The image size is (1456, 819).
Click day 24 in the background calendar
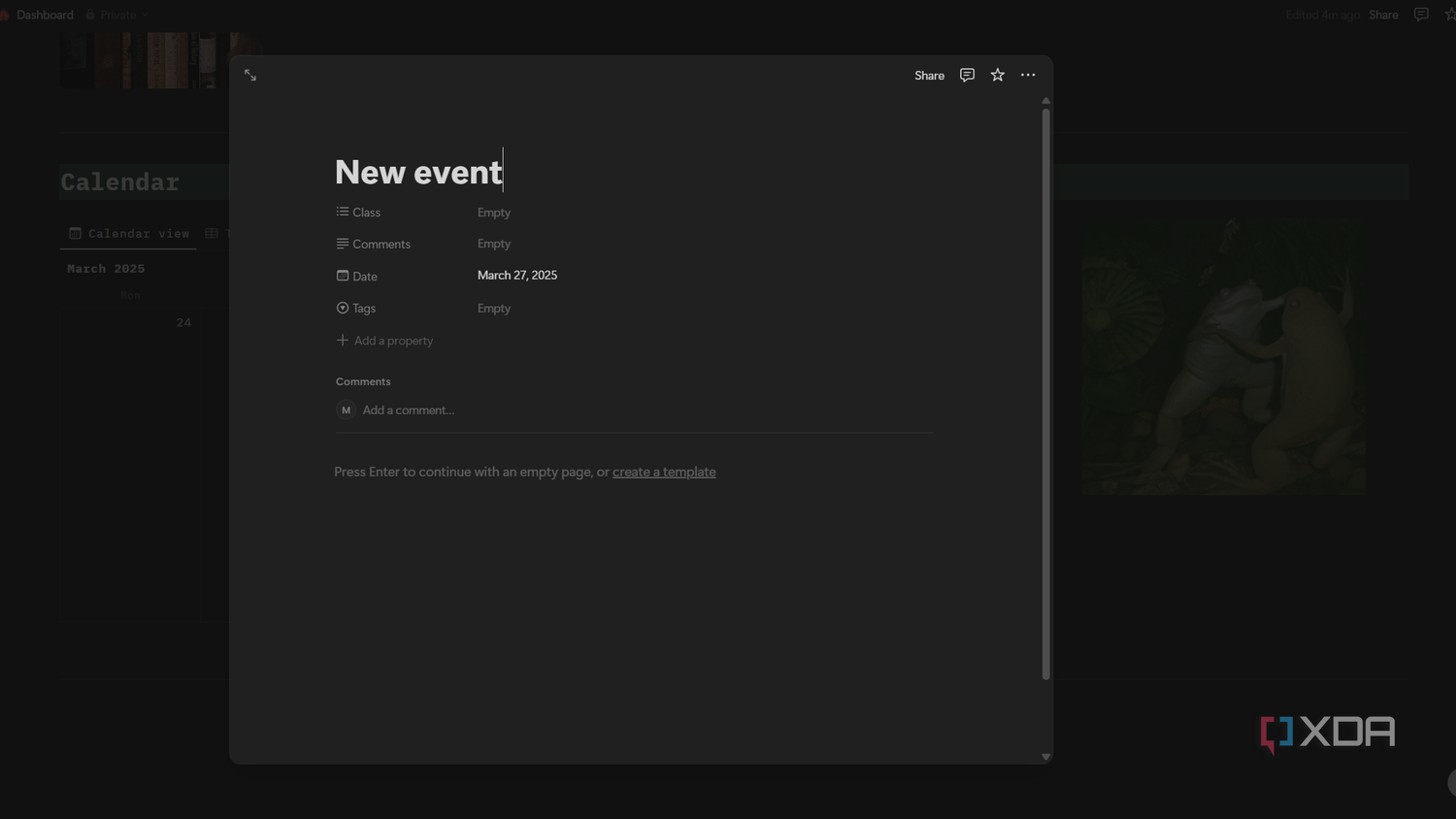click(183, 322)
